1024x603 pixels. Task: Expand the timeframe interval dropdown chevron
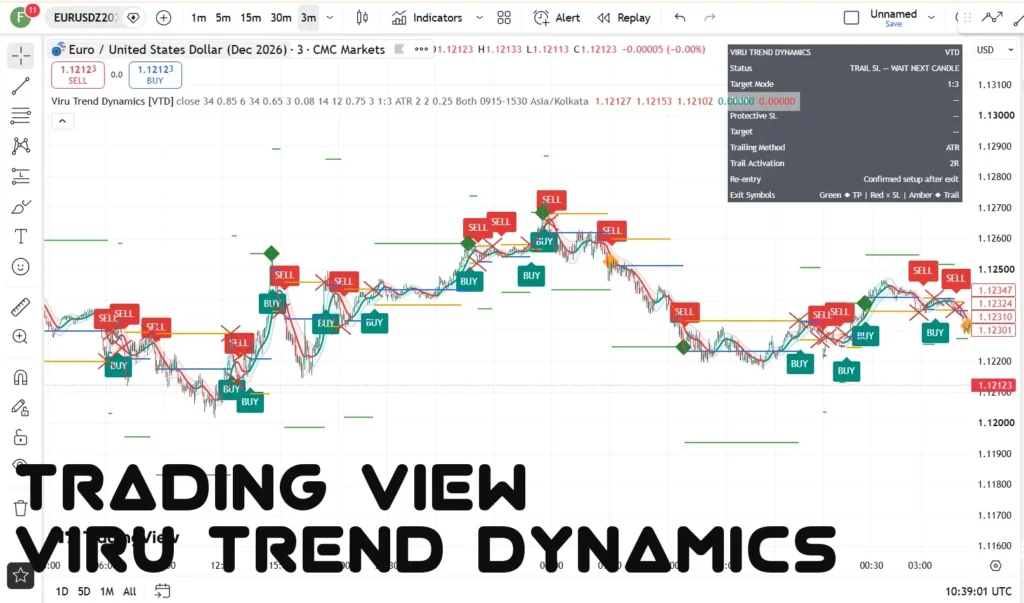coord(330,18)
